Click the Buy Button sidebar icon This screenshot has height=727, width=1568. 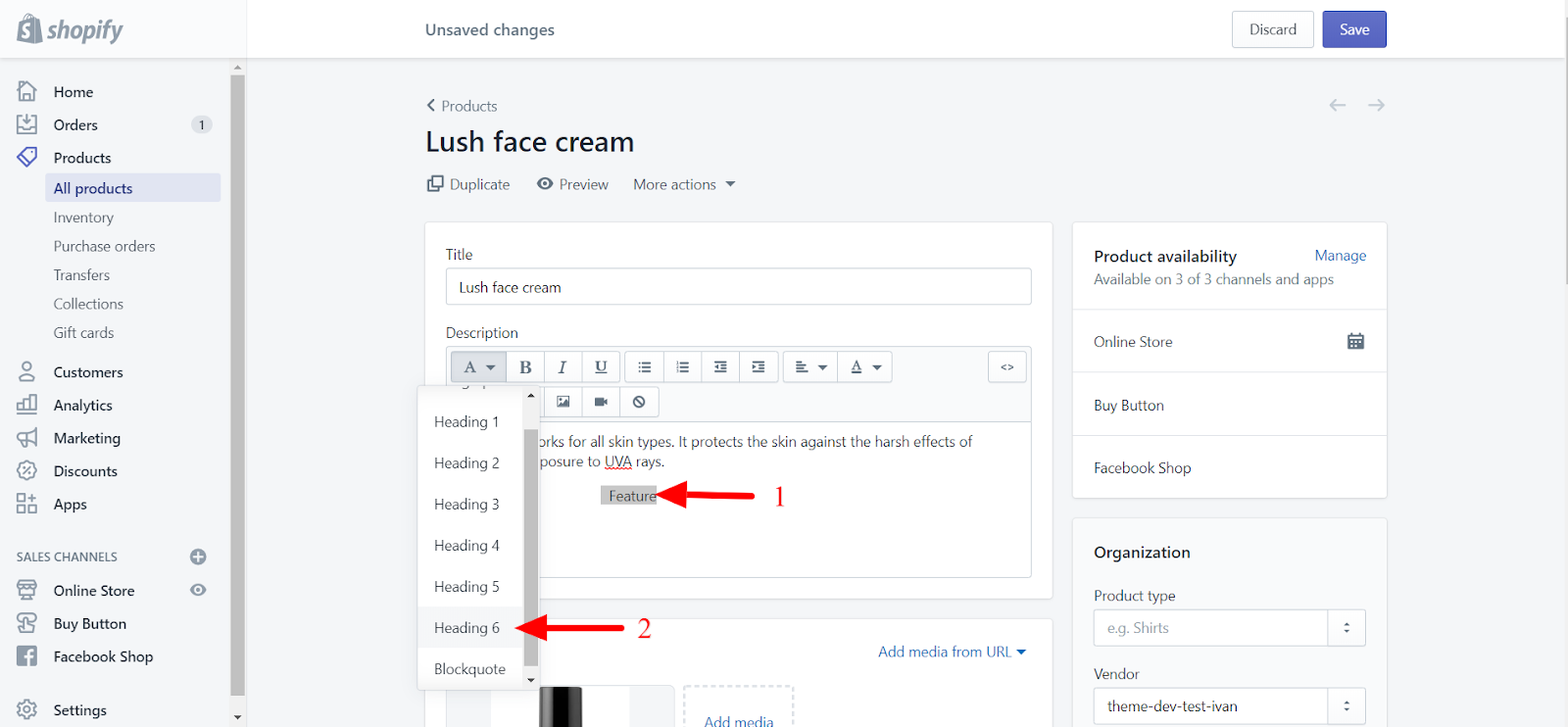point(26,623)
